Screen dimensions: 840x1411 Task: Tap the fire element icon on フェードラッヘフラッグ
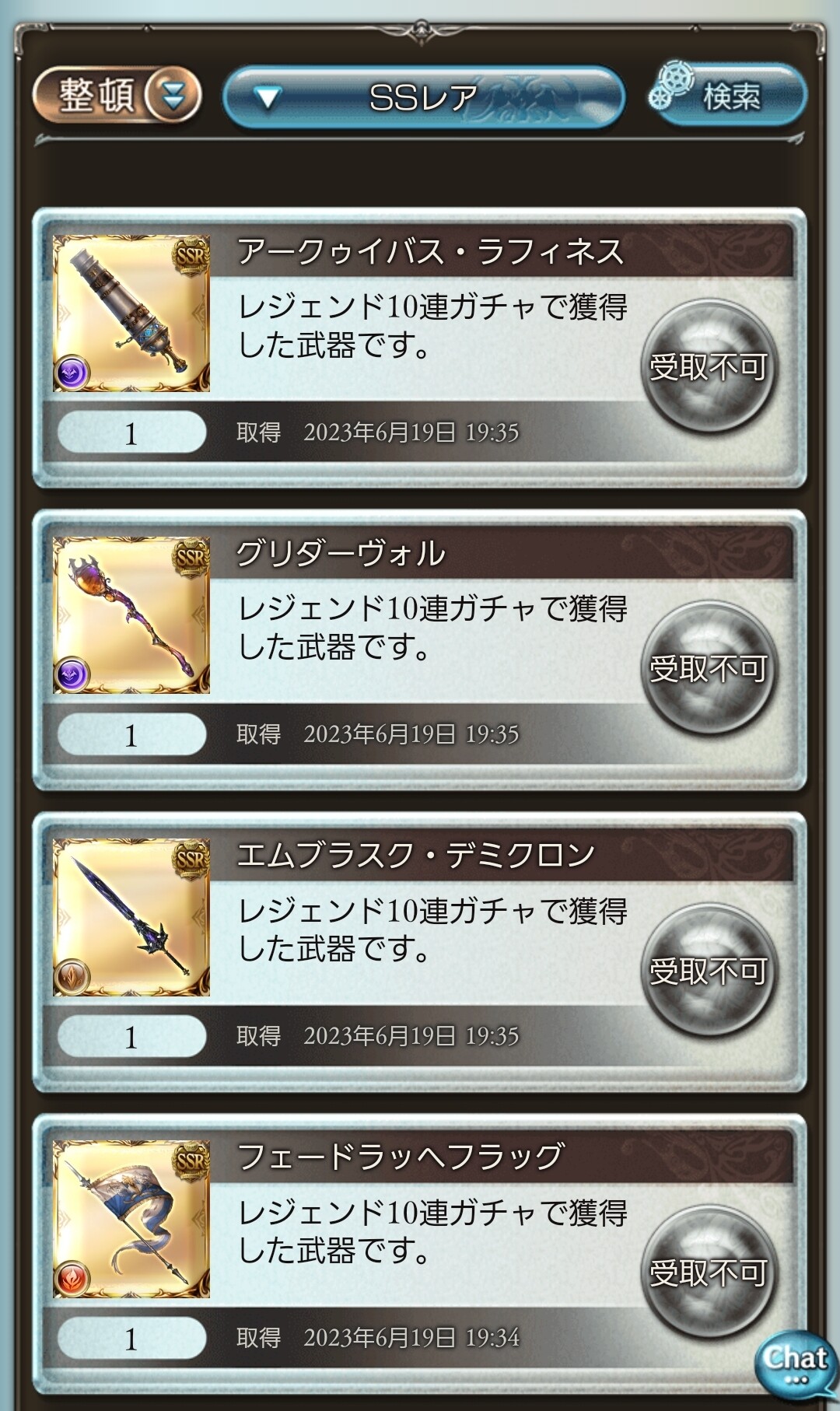72,1278
